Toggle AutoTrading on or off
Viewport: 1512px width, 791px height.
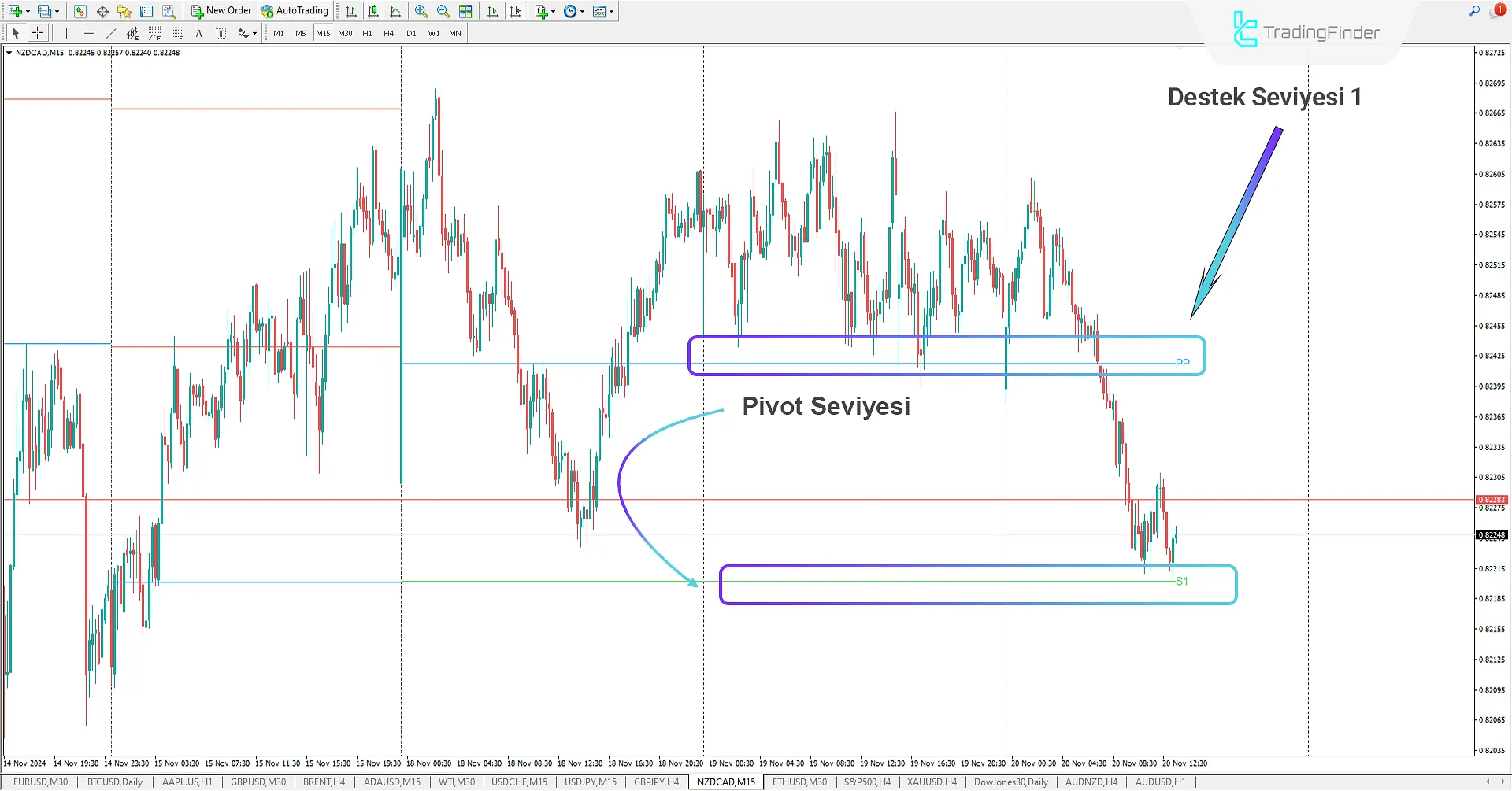click(x=295, y=11)
